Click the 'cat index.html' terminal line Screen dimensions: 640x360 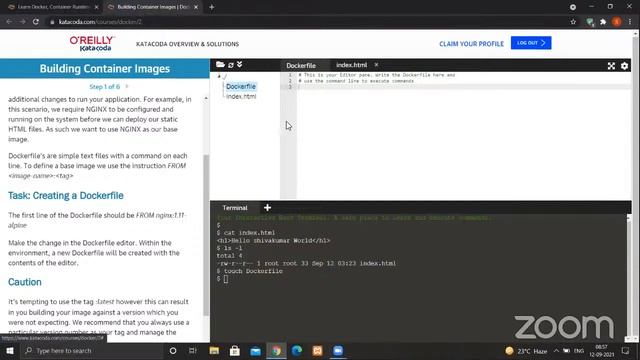pyautogui.click(x=246, y=233)
